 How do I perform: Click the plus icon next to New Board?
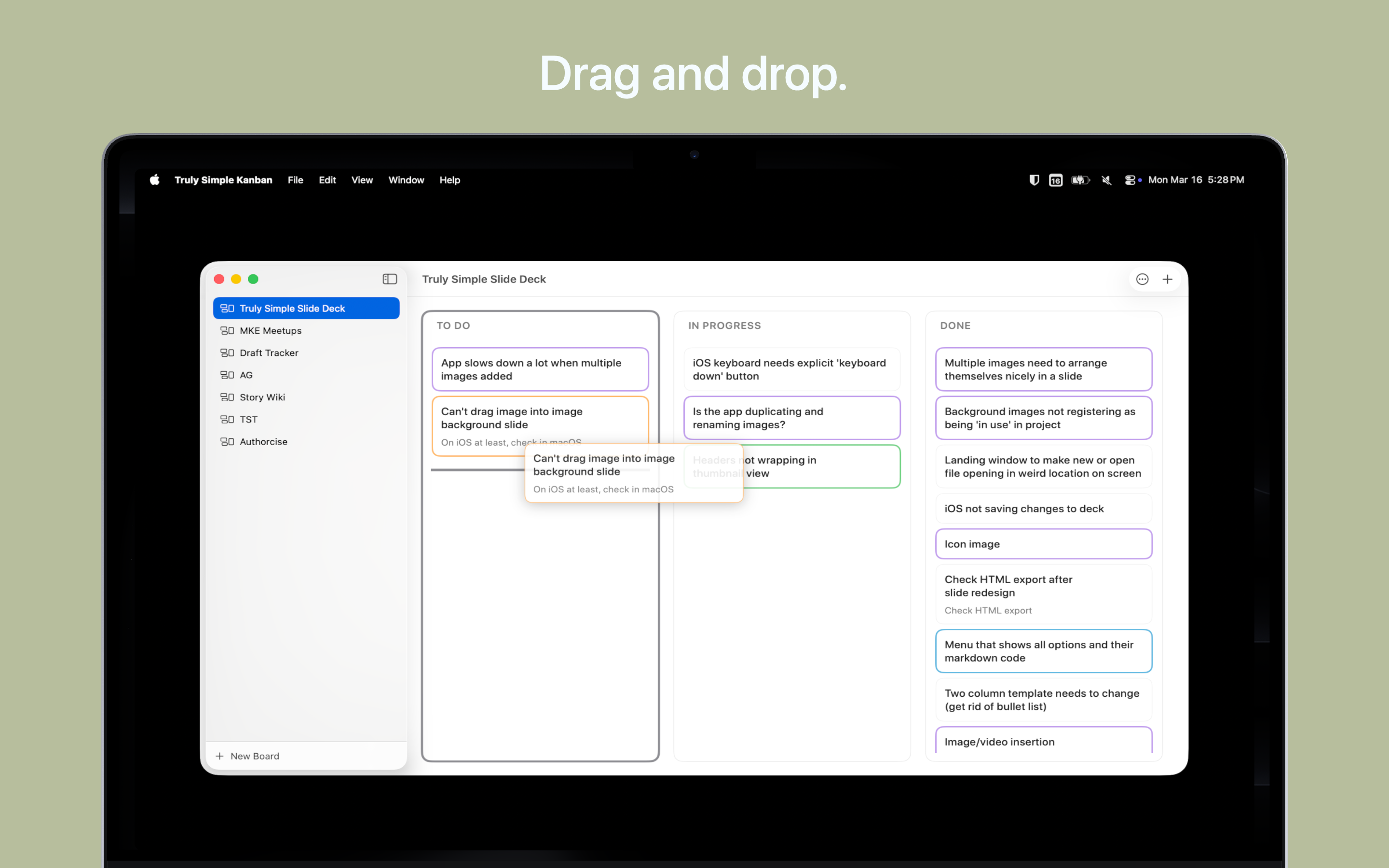(x=220, y=756)
